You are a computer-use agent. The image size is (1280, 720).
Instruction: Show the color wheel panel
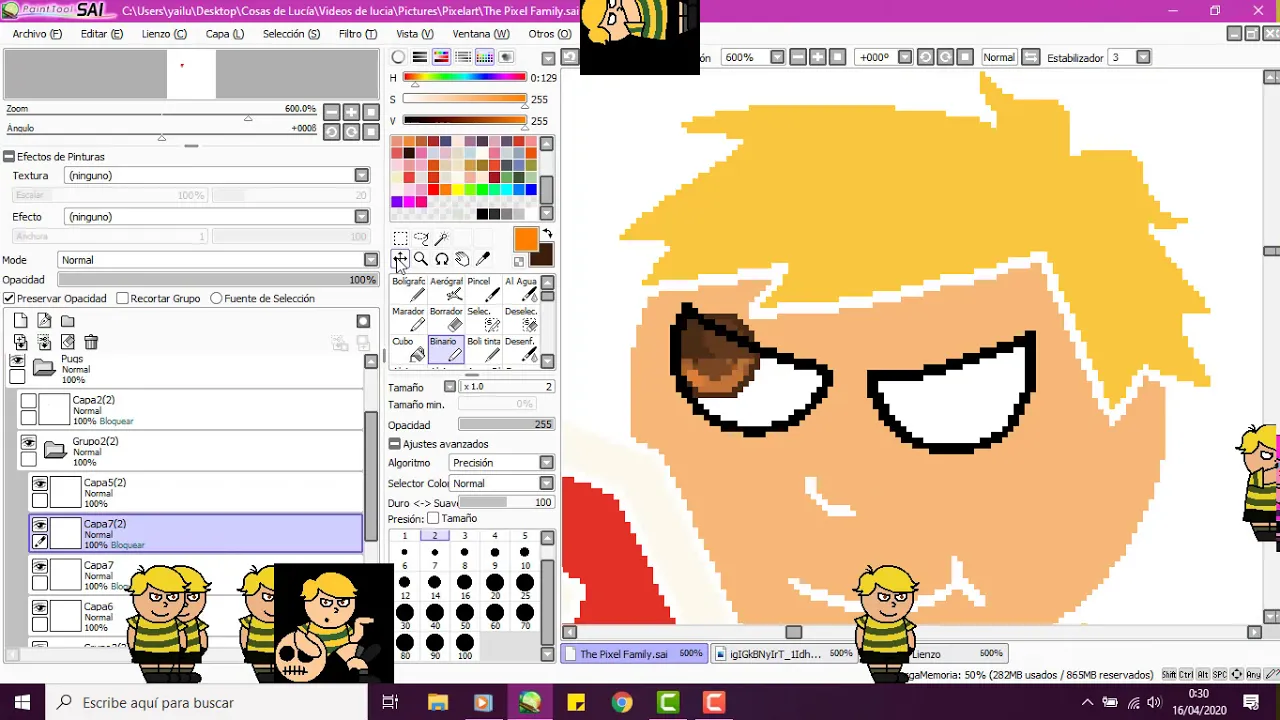click(398, 57)
